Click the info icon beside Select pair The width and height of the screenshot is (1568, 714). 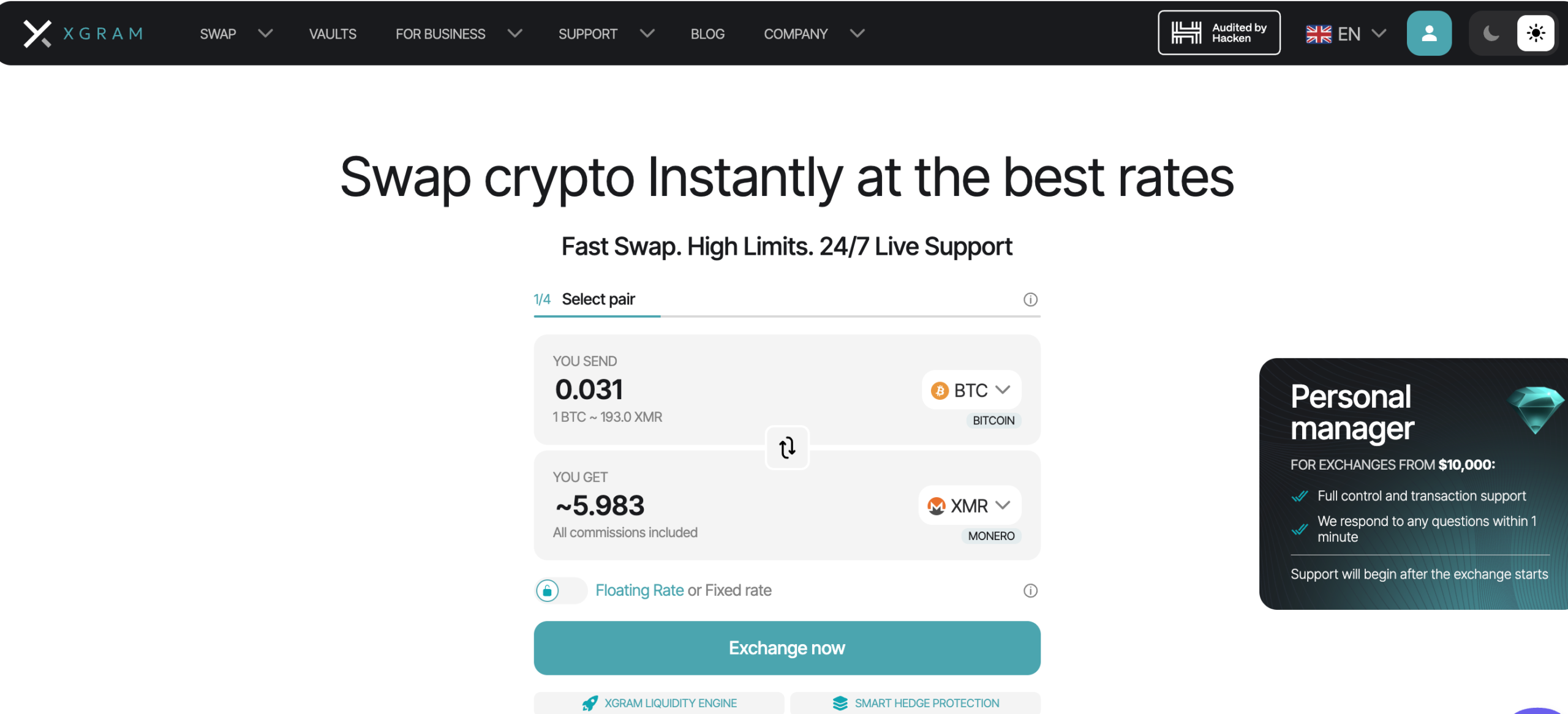[1030, 299]
